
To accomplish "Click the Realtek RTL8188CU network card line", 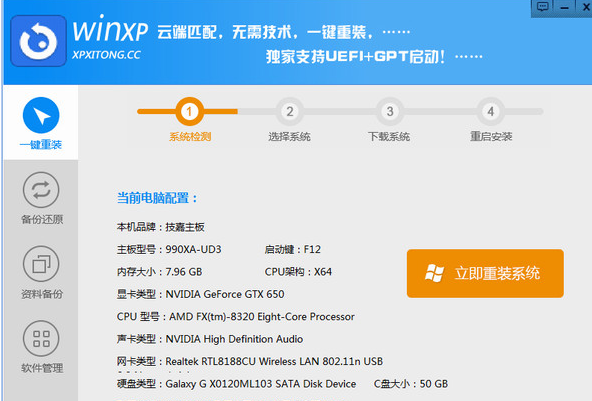I will 250,361.
